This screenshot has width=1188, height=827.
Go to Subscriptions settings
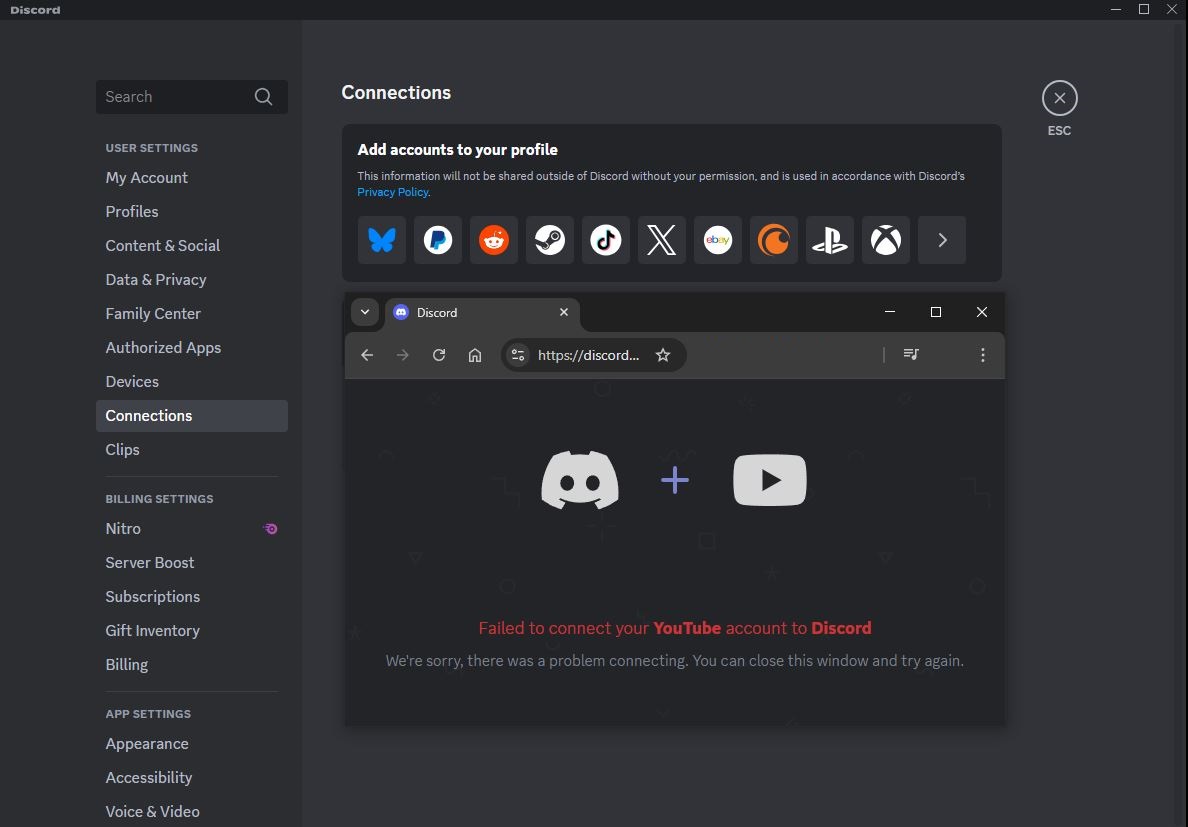(192, 597)
